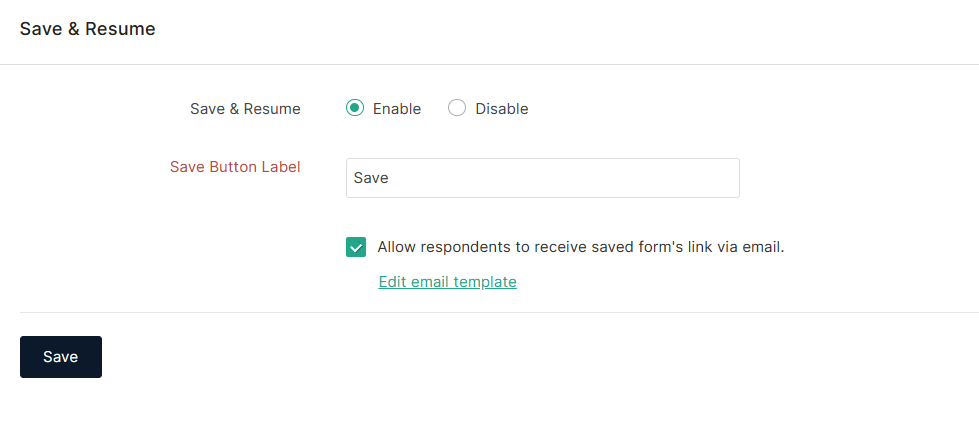Click the "Enable" option label text
Image resolution: width=979 pixels, height=431 pixels.
396,109
